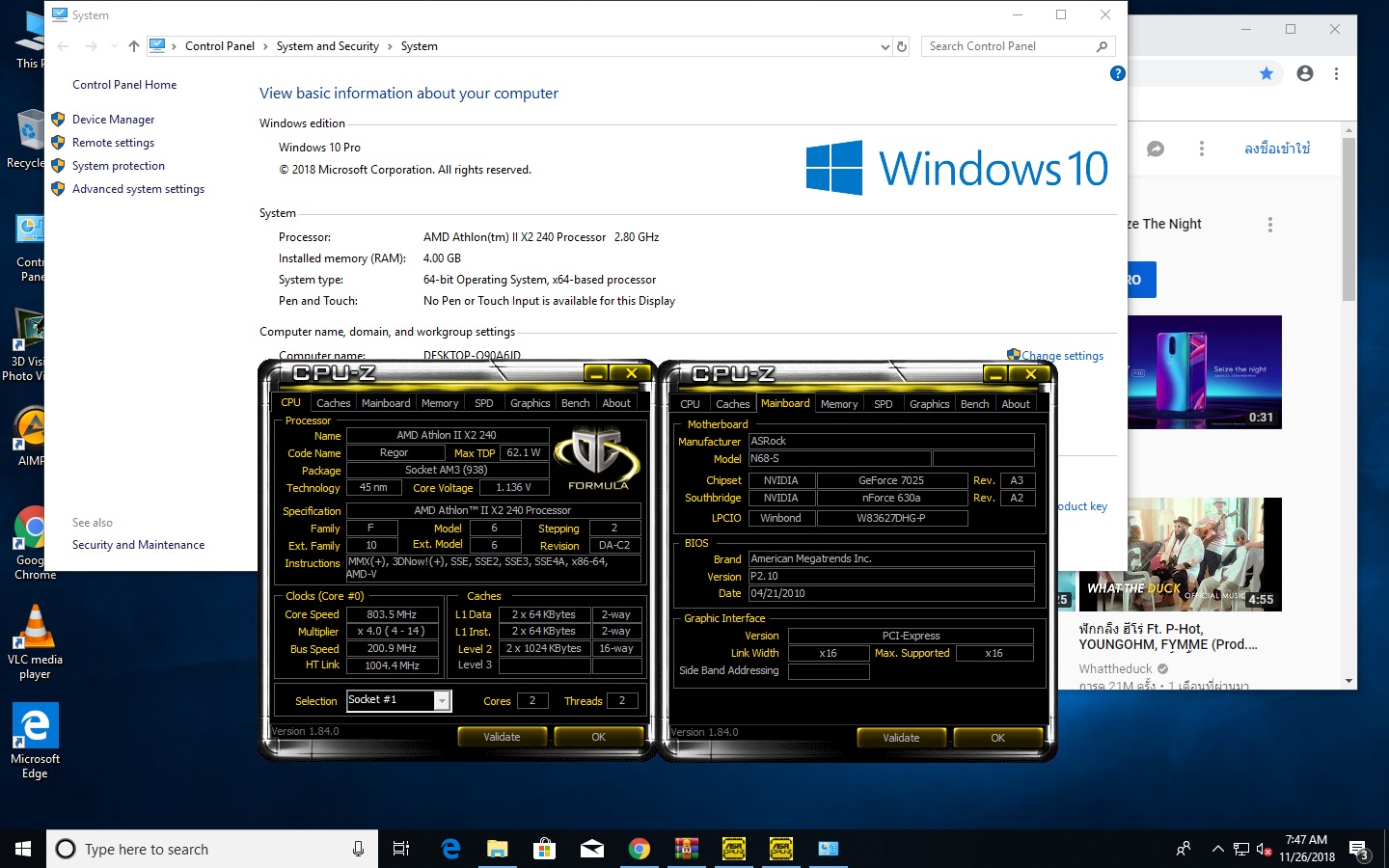Screen dimensions: 1389x868
Task: Click the Change settings link
Action: pyautogui.click(x=1062, y=356)
